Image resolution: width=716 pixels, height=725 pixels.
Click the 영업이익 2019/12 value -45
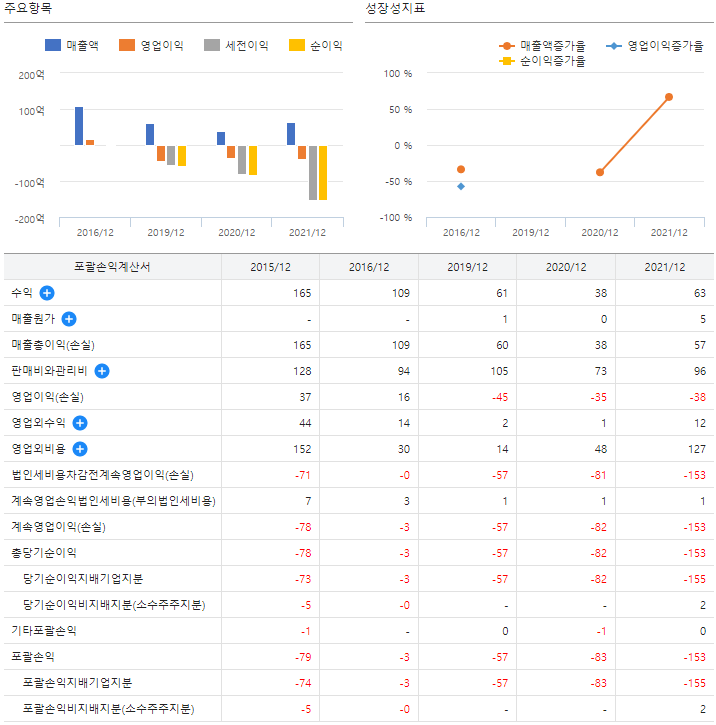point(500,397)
